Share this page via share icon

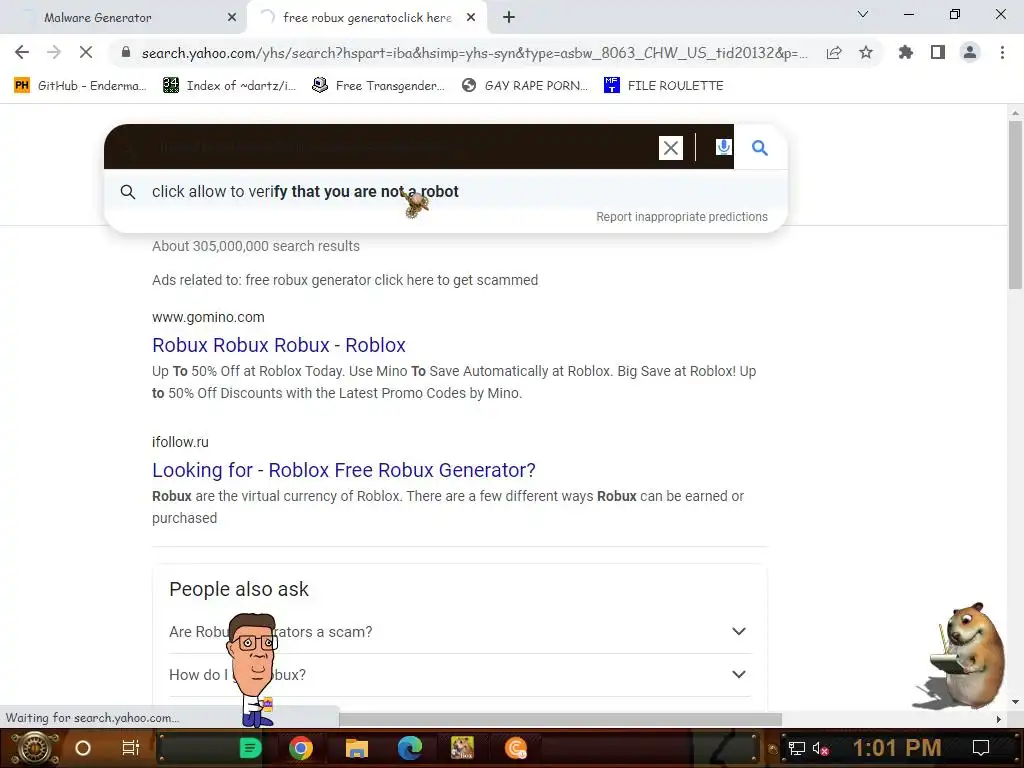pos(834,53)
